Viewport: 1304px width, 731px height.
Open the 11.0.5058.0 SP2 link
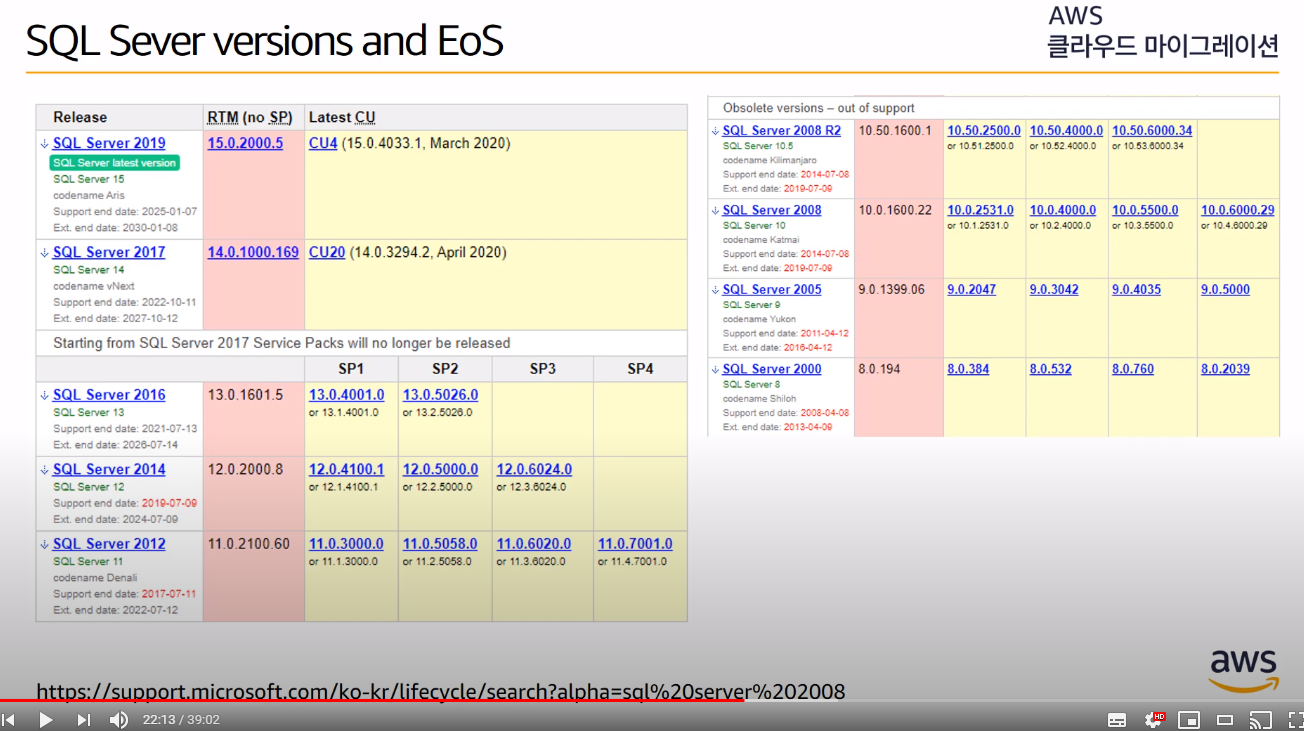440,544
